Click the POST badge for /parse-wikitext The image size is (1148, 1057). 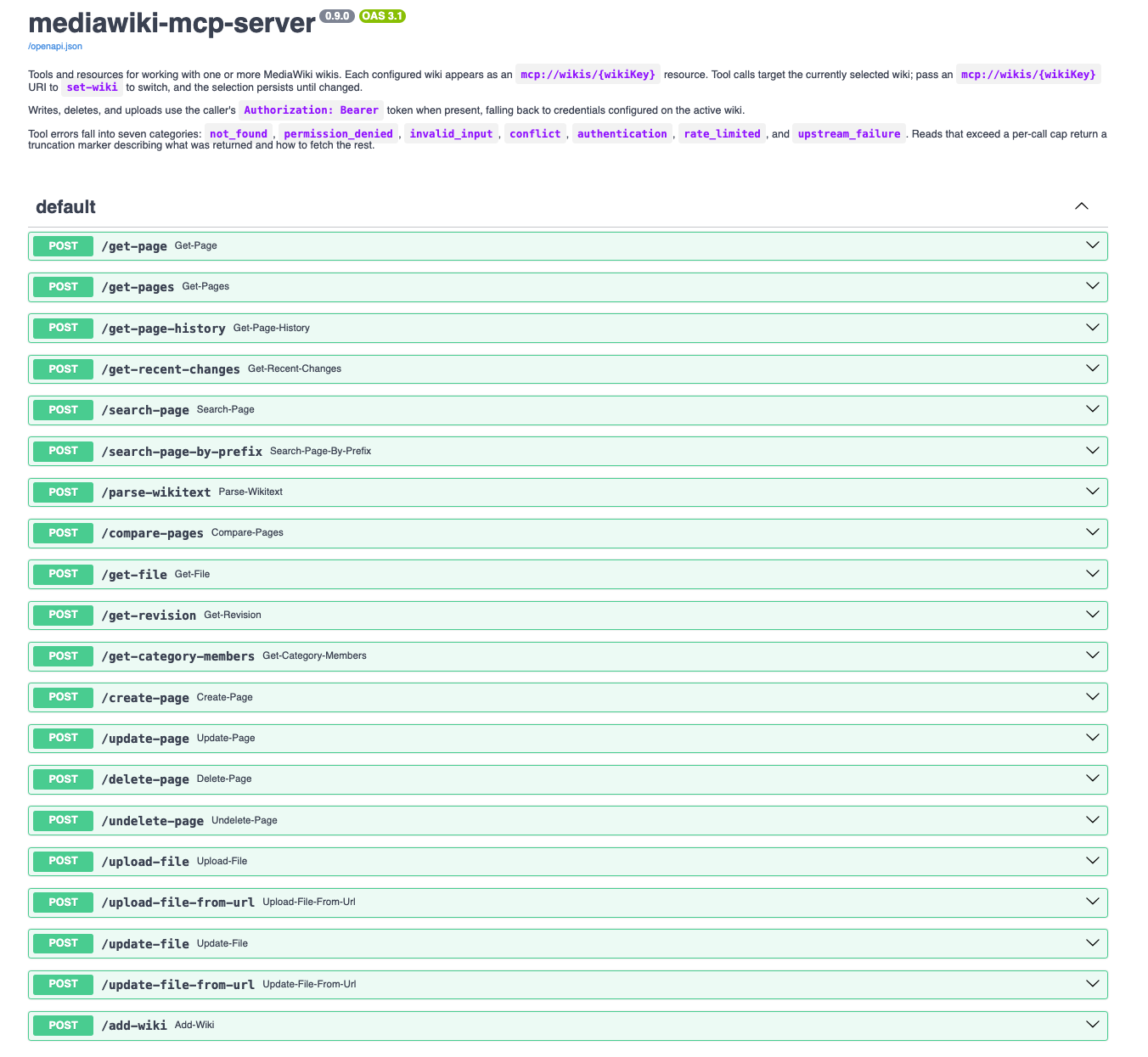pos(63,492)
